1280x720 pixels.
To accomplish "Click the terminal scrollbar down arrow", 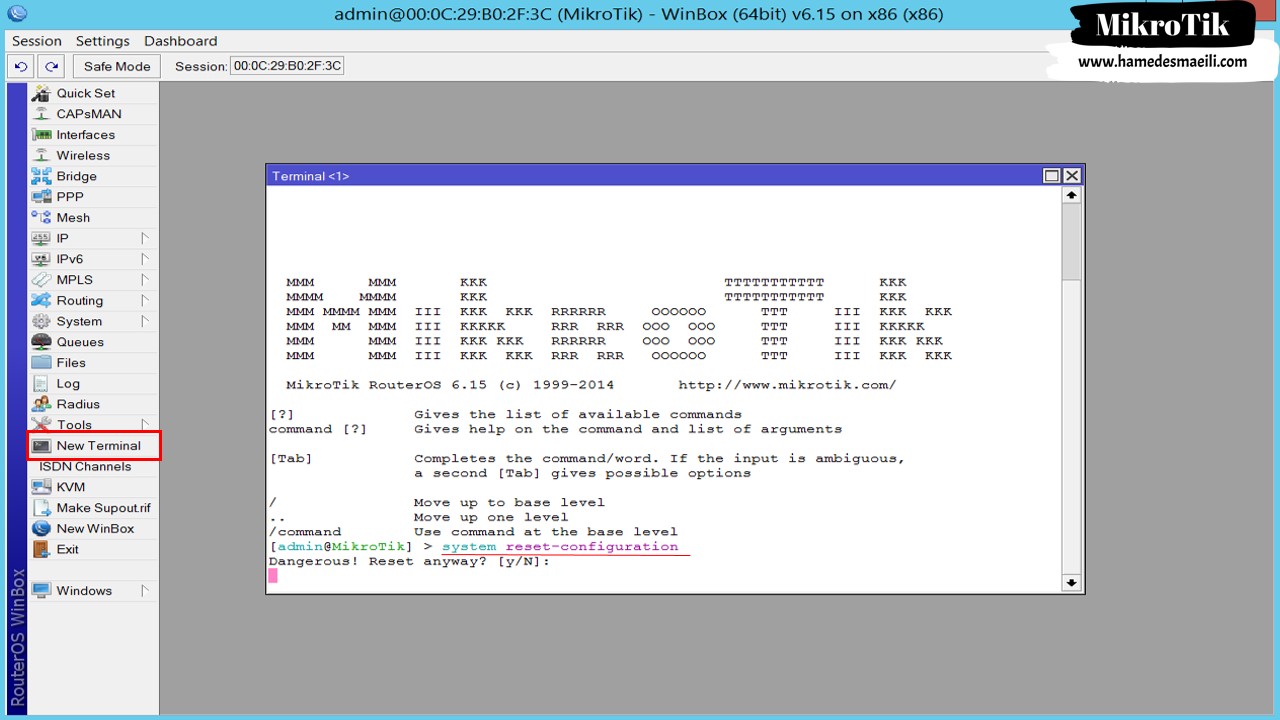I will pos(1071,582).
